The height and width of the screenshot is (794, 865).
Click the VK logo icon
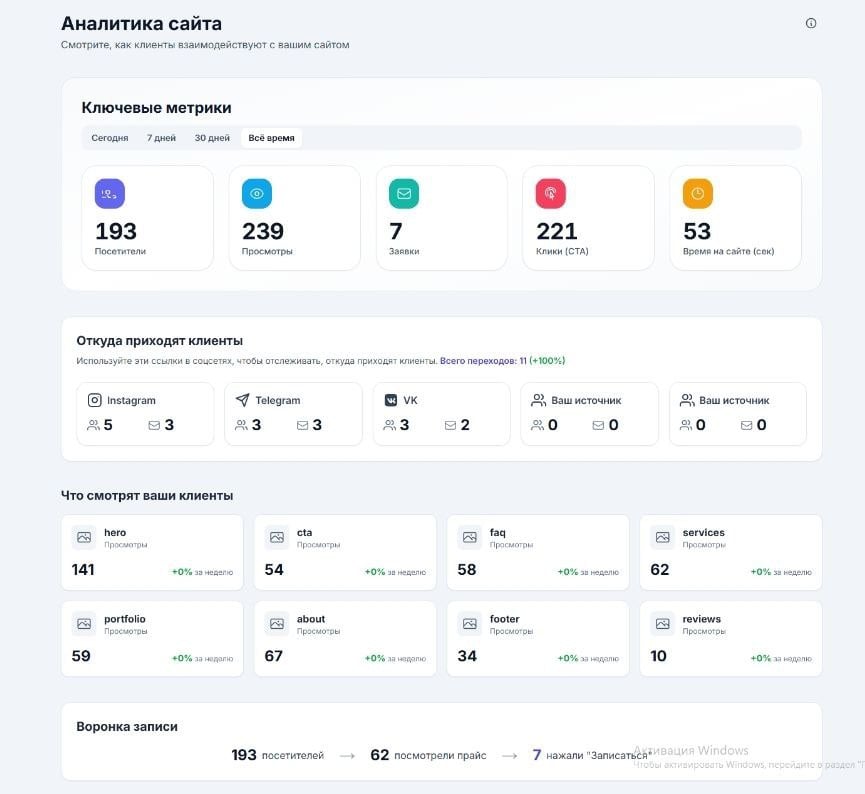(391, 400)
